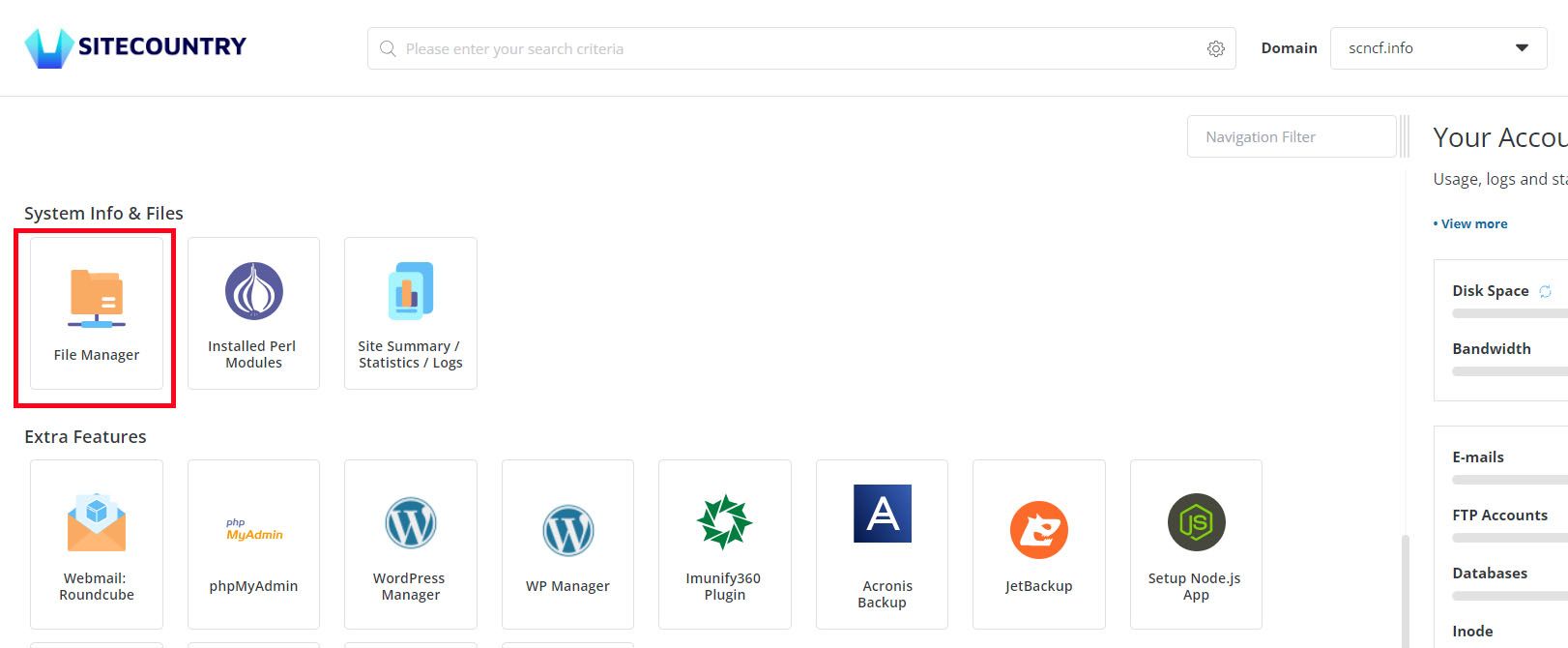
Task: Click the File Manager label
Action: click(x=97, y=355)
